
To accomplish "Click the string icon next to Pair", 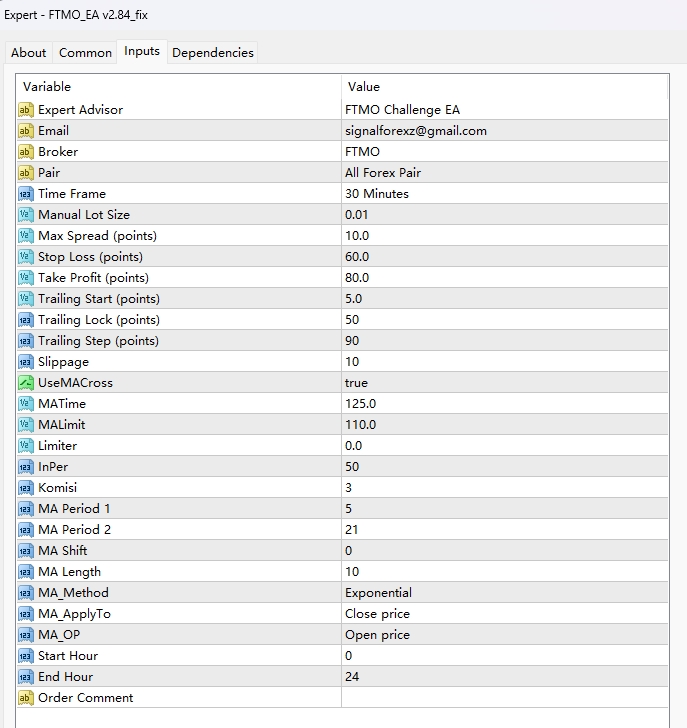I will [x=26, y=173].
